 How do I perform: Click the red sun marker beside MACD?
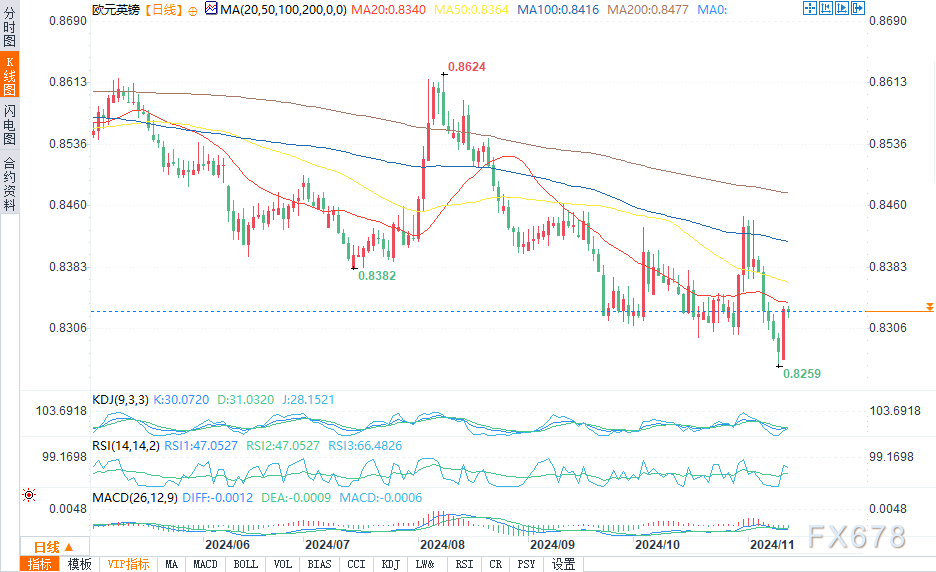pos(29,495)
